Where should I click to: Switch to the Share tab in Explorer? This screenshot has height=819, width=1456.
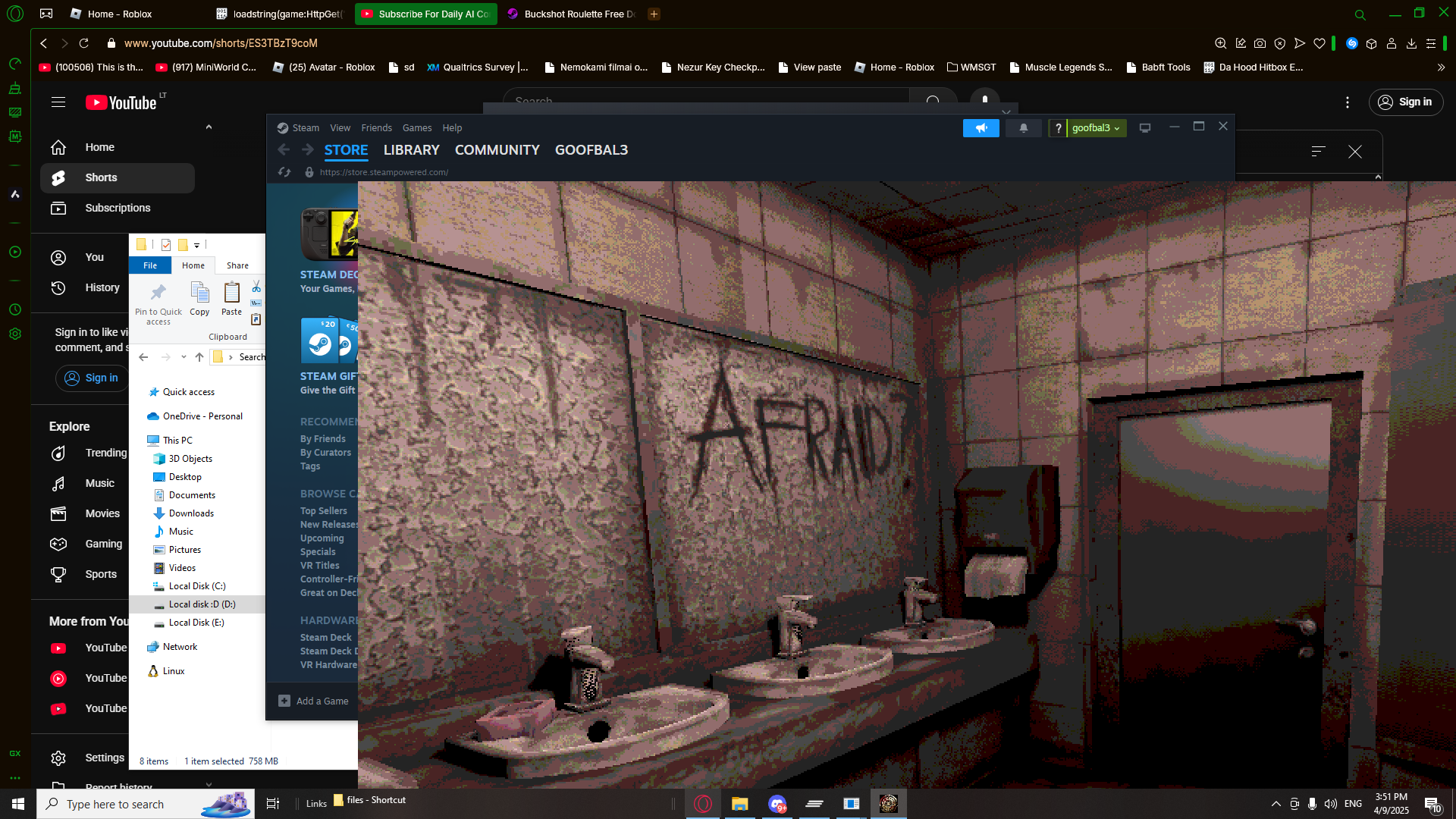tap(237, 265)
